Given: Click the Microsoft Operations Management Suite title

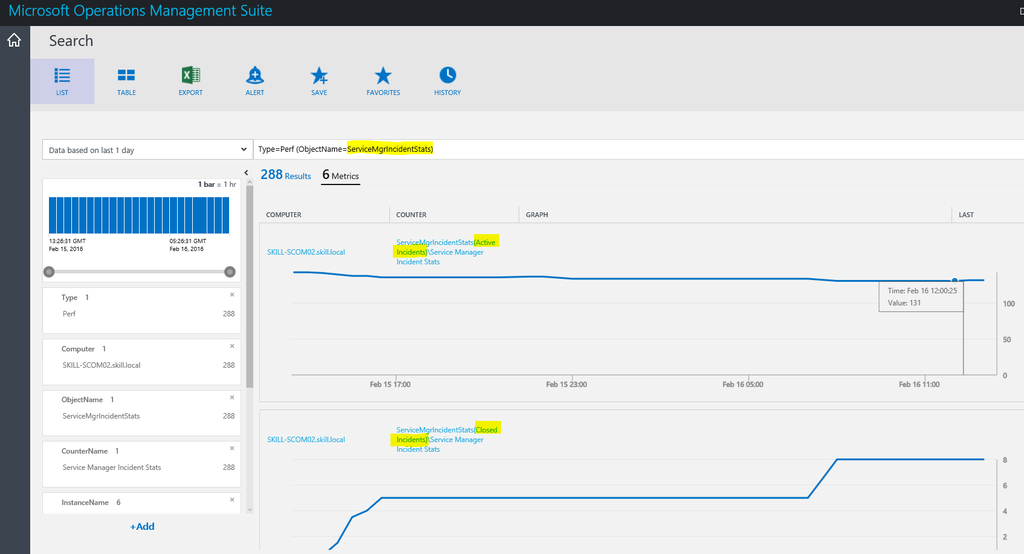Looking at the screenshot, I should pos(140,11).
